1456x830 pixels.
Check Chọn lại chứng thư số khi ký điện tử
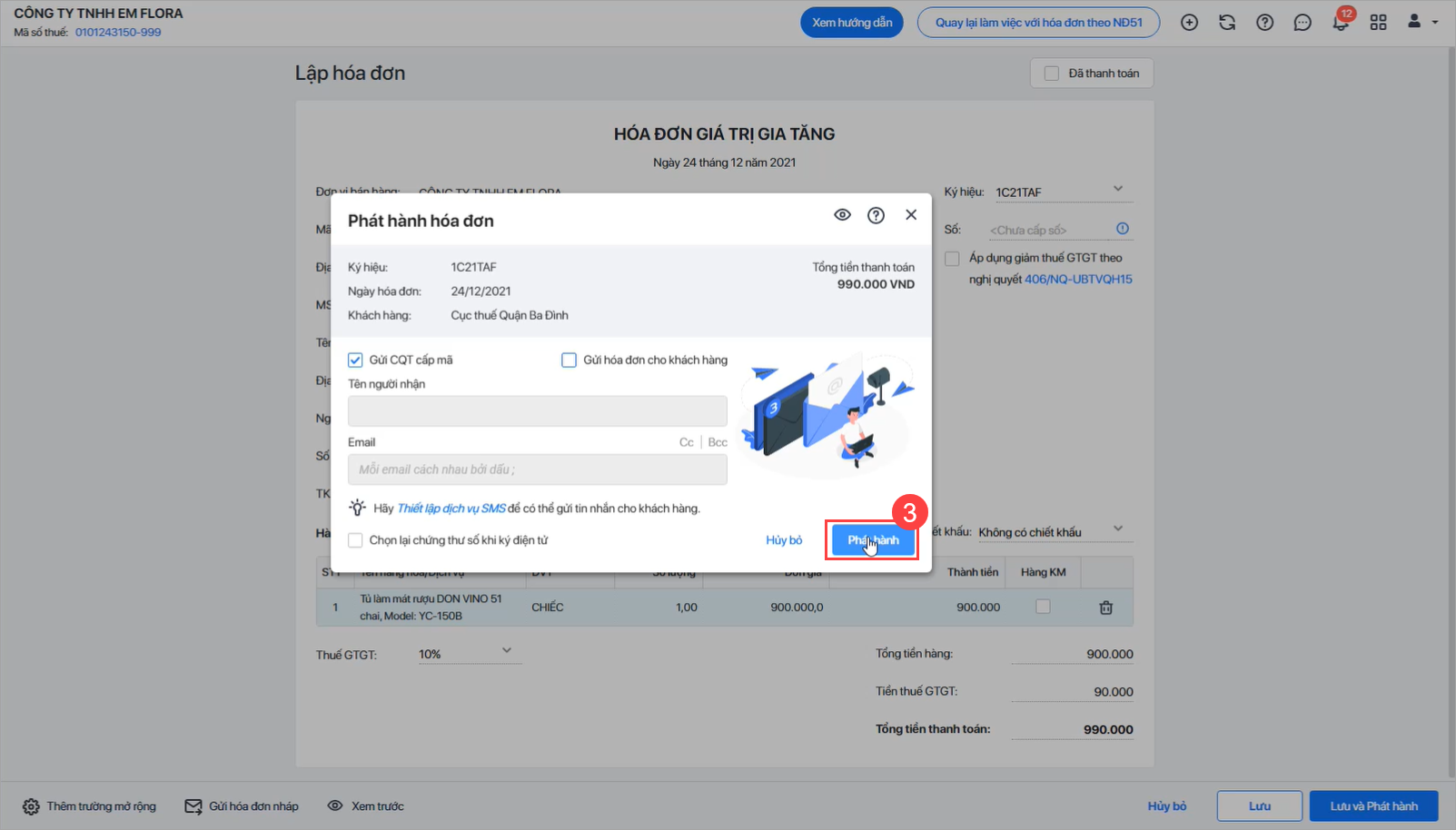coord(355,540)
